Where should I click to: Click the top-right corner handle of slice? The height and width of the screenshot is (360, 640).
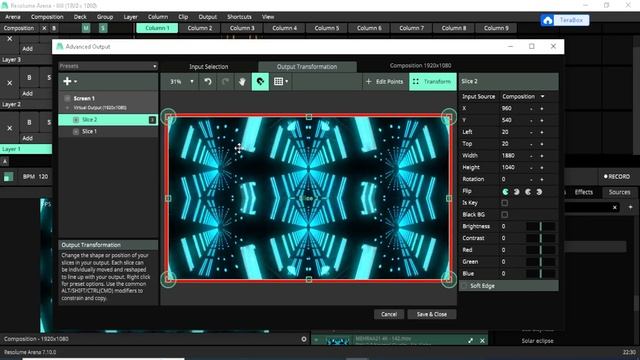click(449, 117)
